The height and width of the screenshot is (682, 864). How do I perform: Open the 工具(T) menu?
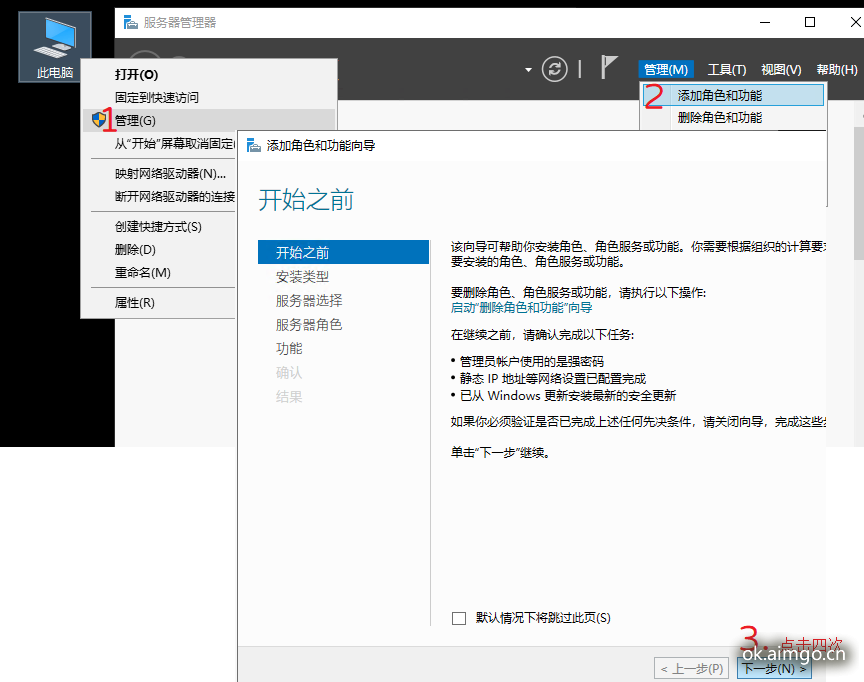[727, 69]
